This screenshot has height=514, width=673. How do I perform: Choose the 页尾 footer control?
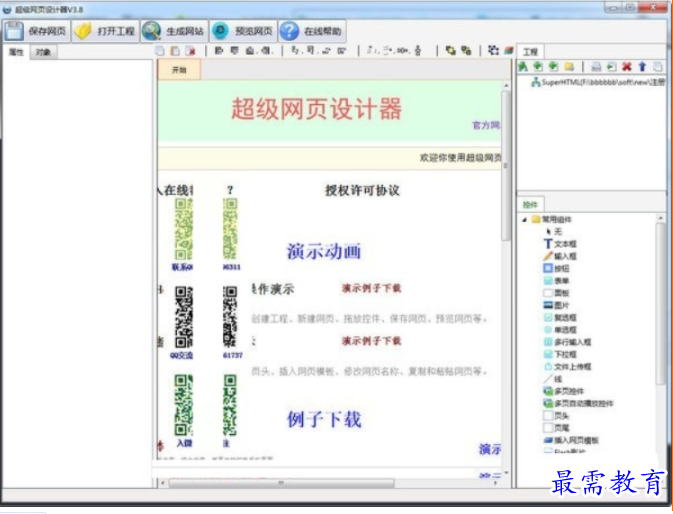[556, 428]
